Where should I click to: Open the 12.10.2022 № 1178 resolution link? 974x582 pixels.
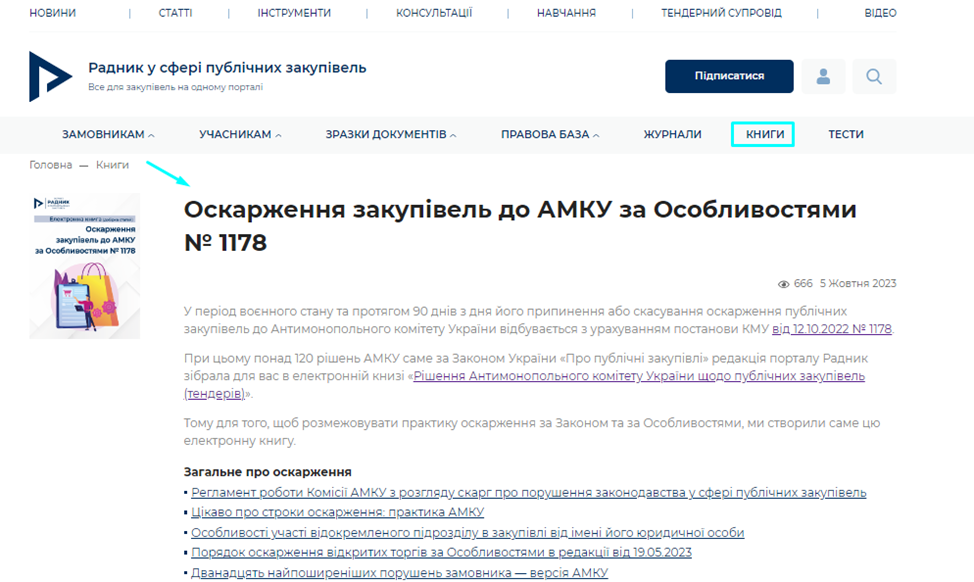coord(831,329)
